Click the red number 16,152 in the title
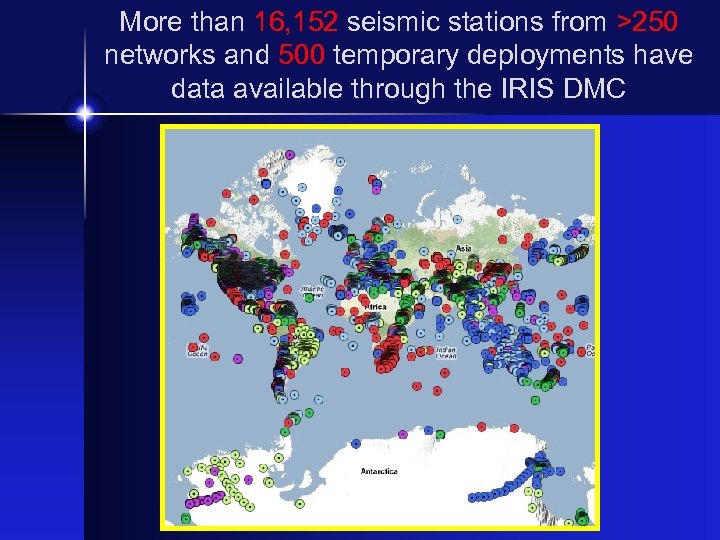720x540 pixels. [296, 22]
